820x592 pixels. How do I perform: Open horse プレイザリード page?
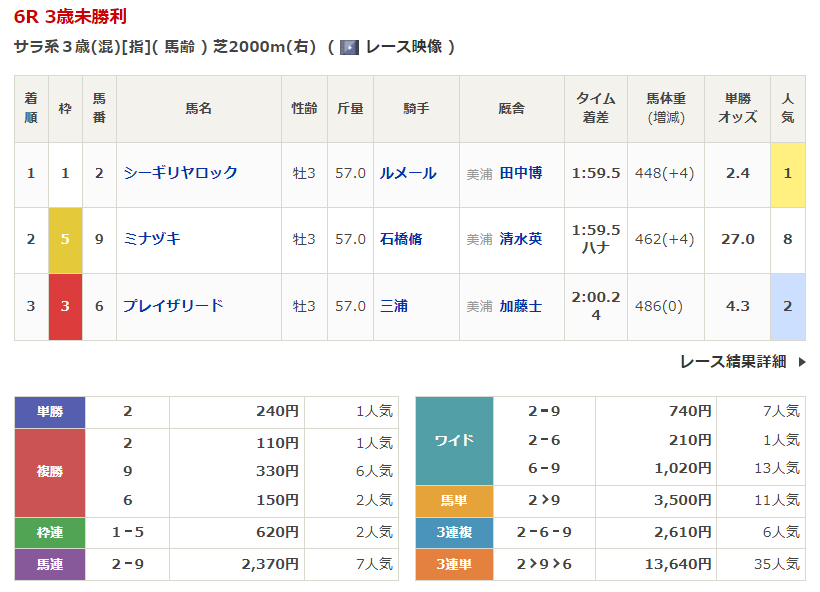tap(173, 306)
